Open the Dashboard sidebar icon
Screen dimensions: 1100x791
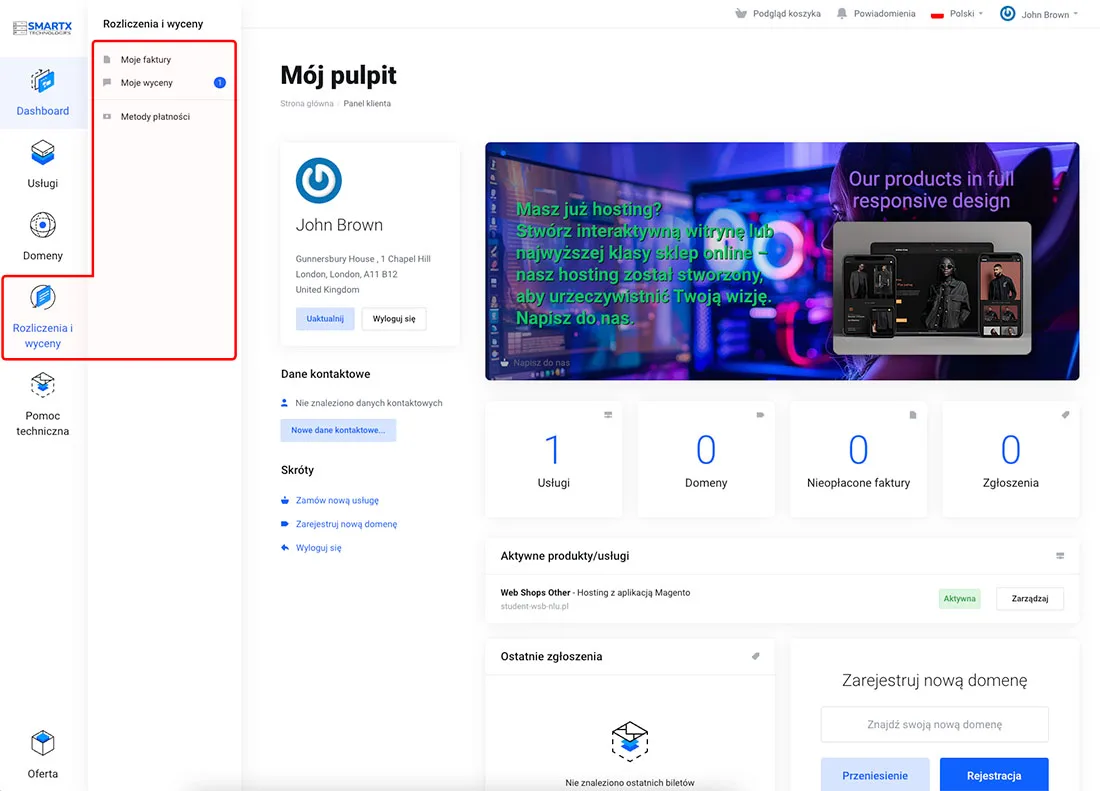click(x=43, y=81)
